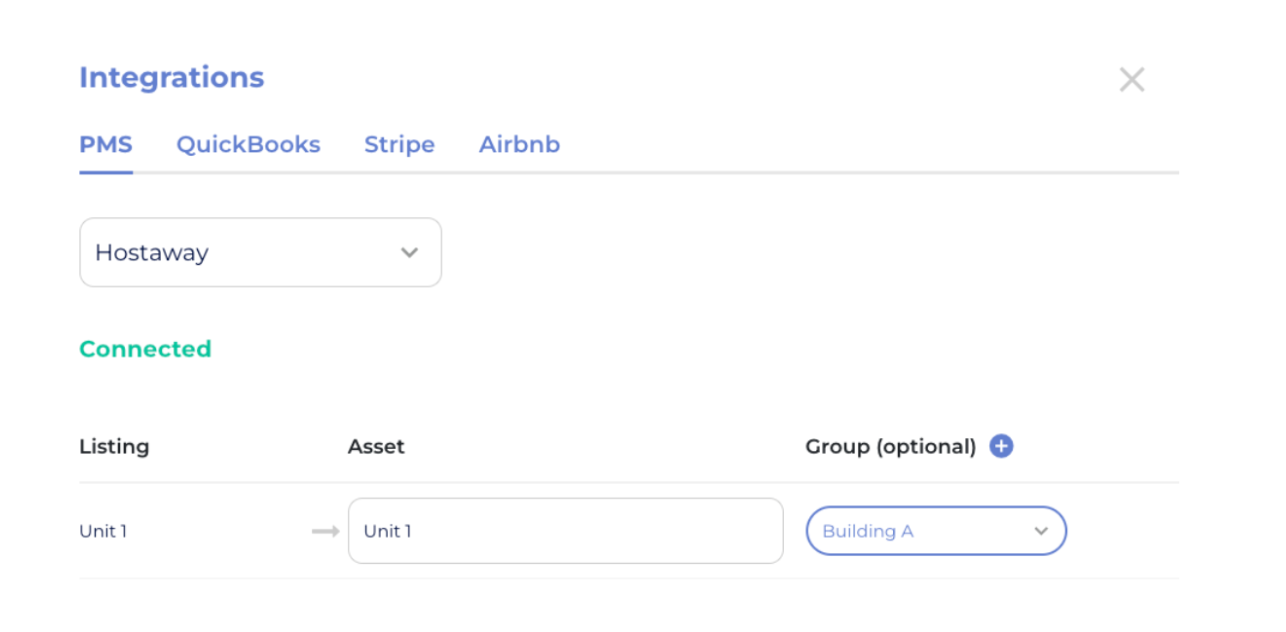Click the arrow icon beside Unit 1 listing
The image size is (1286, 632).
coord(326,531)
